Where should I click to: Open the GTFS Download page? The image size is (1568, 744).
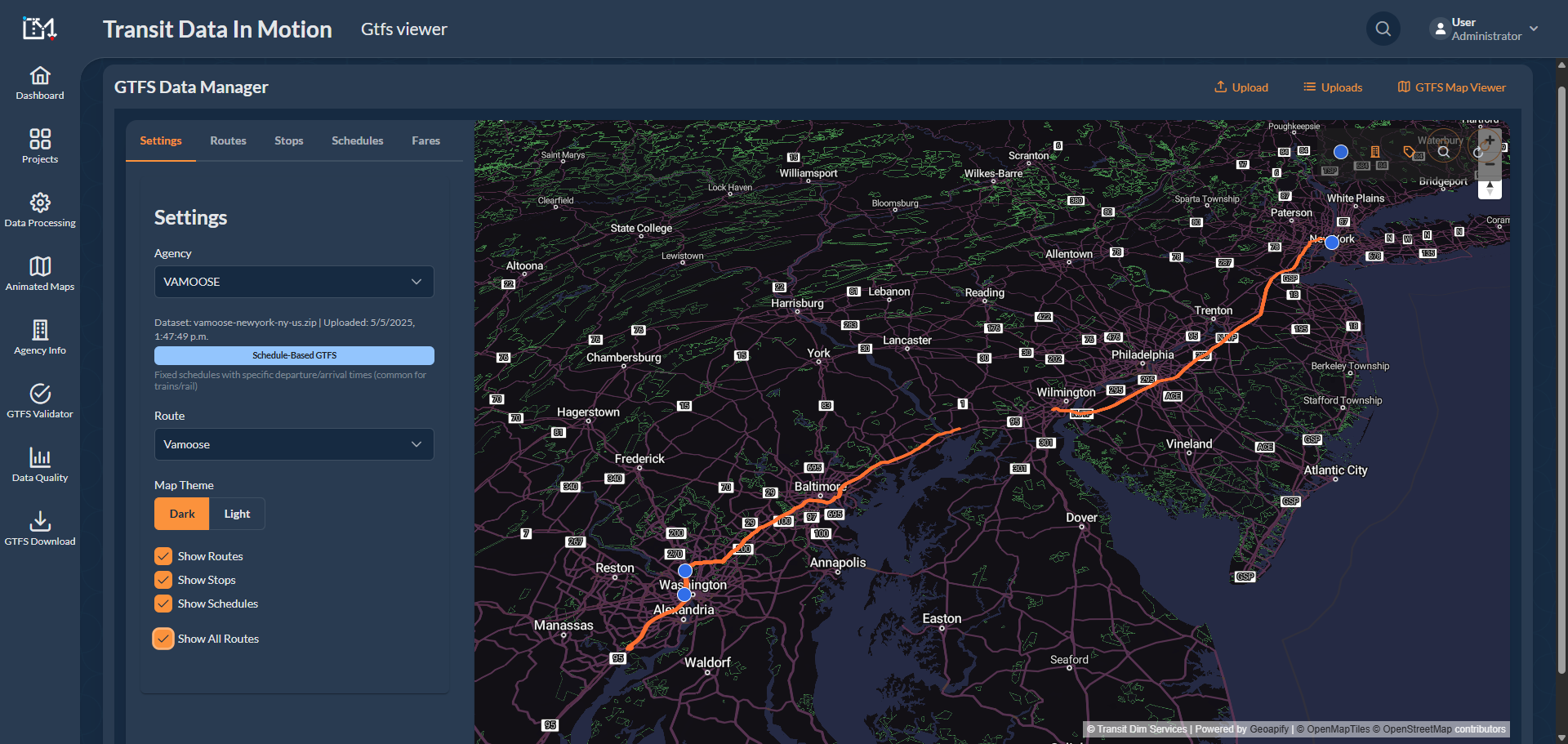40,528
